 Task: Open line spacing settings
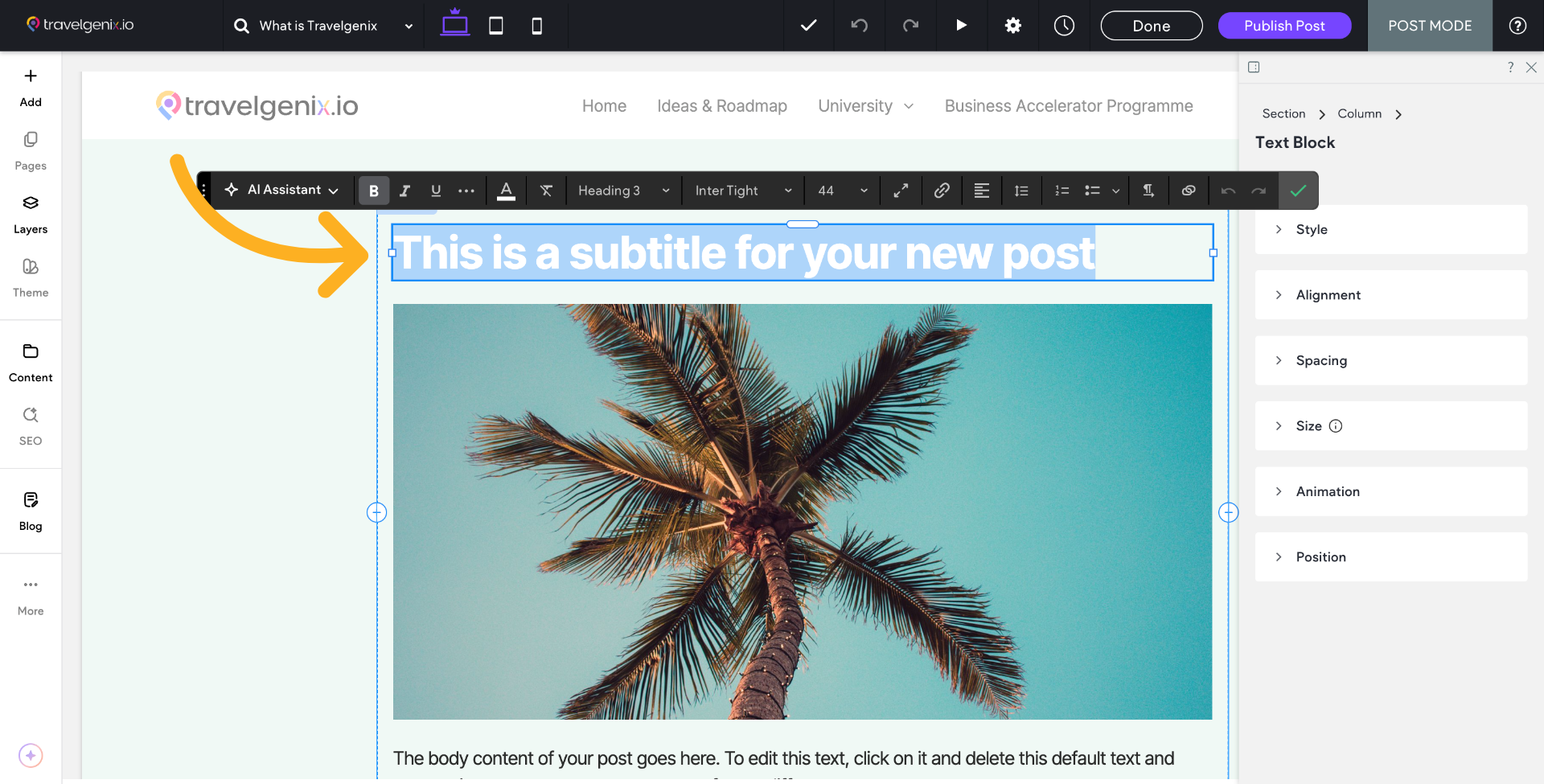point(1020,190)
